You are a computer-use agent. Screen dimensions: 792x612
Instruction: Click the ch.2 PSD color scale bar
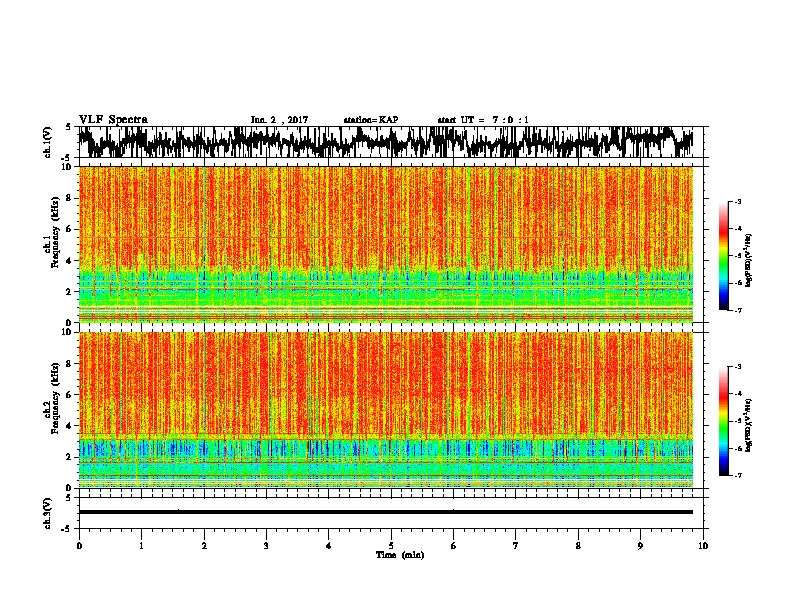point(723,421)
